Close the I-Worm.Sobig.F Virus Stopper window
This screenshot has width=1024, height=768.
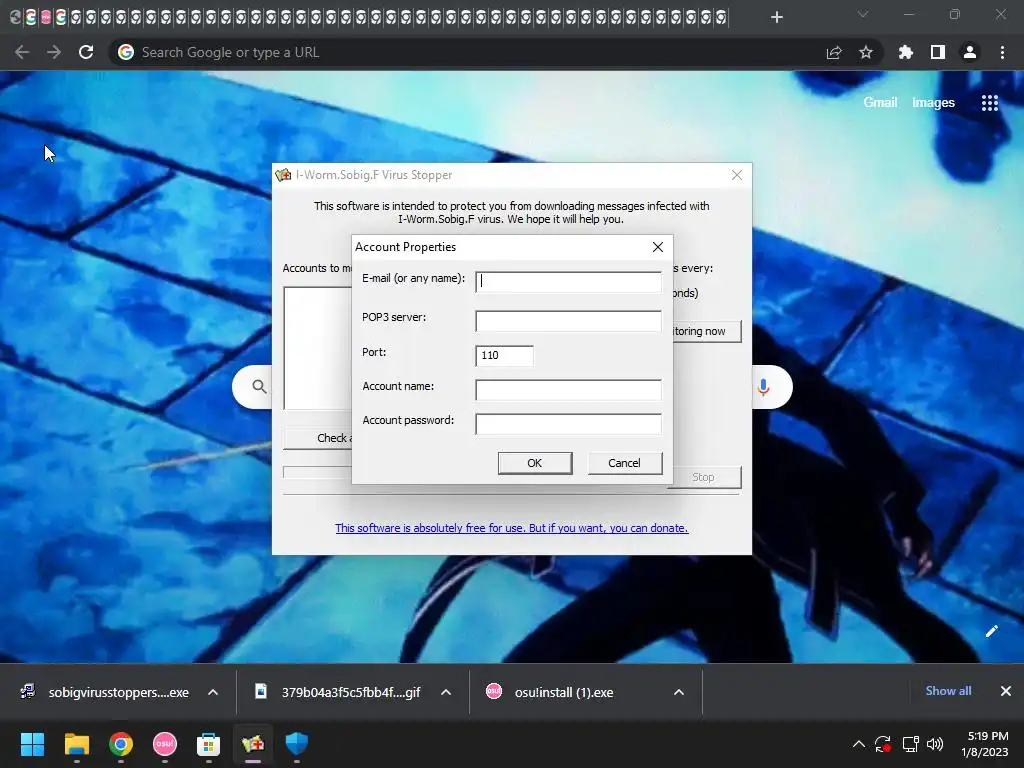pos(737,175)
